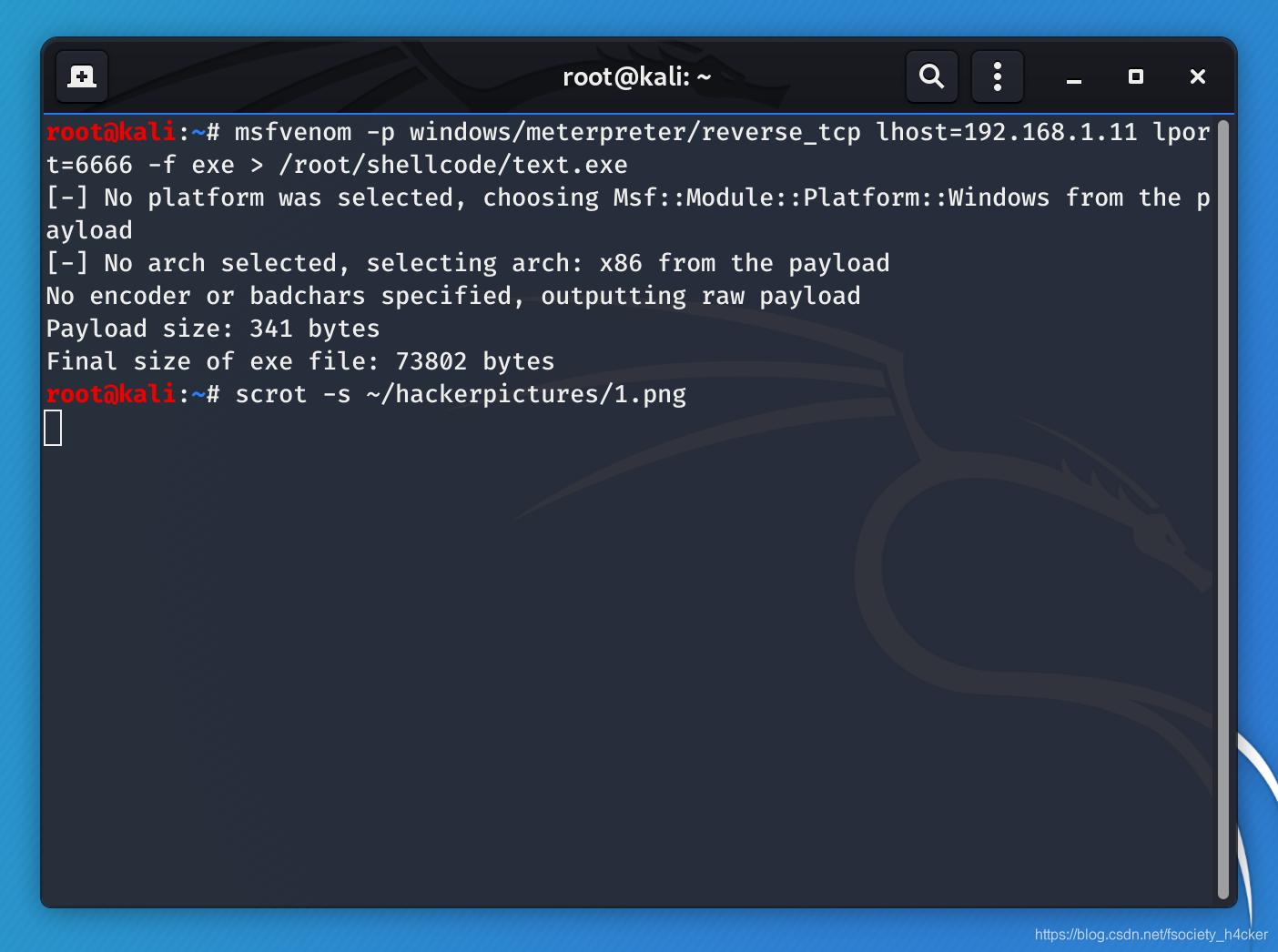Click the first root@kali prompt

click(x=133, y=132)
